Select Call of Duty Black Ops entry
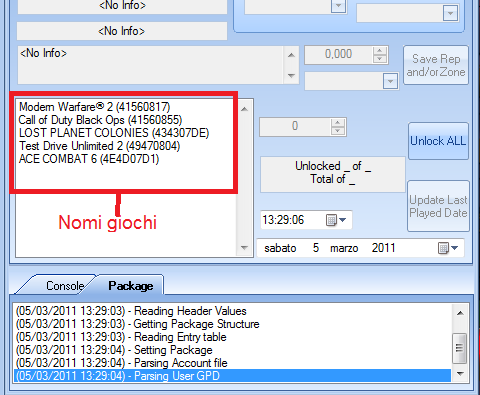Image resolution: width=480 pixels, height=395 pixels. [100, 120]
